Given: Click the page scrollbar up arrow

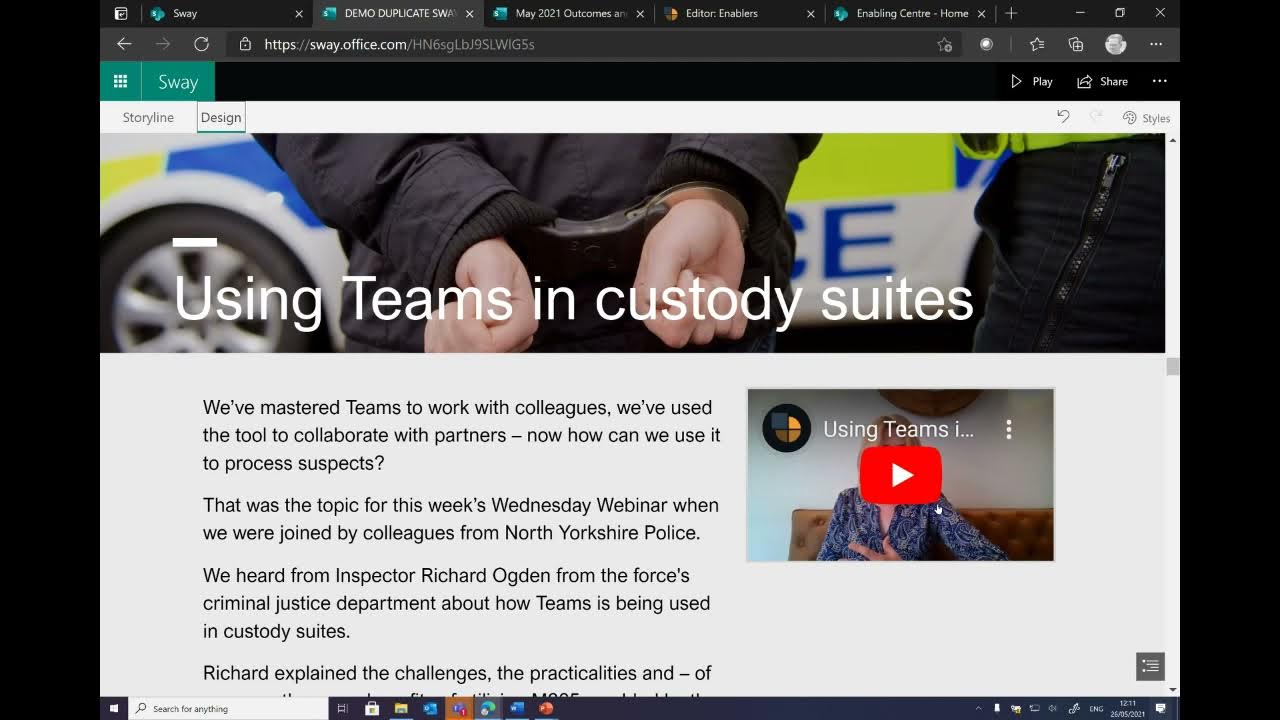Looking at the screenshot, I should coord(1173,140).
